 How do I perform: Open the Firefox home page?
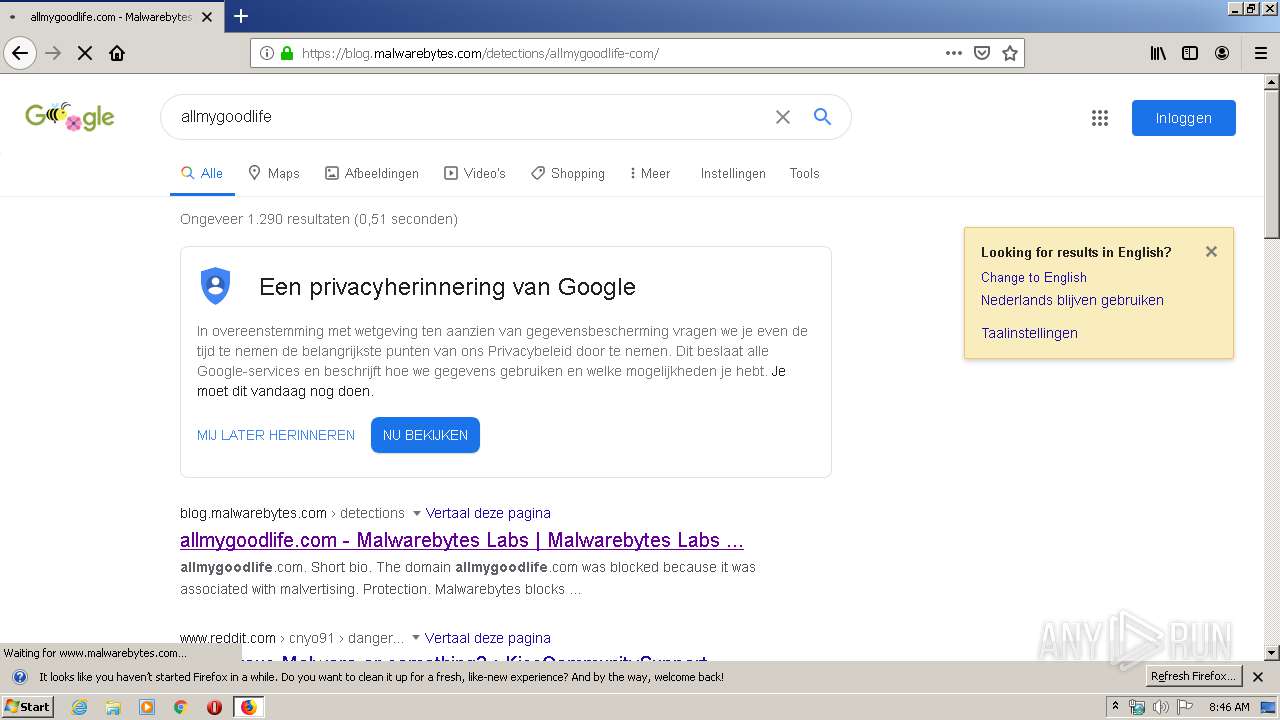point(117,53)
